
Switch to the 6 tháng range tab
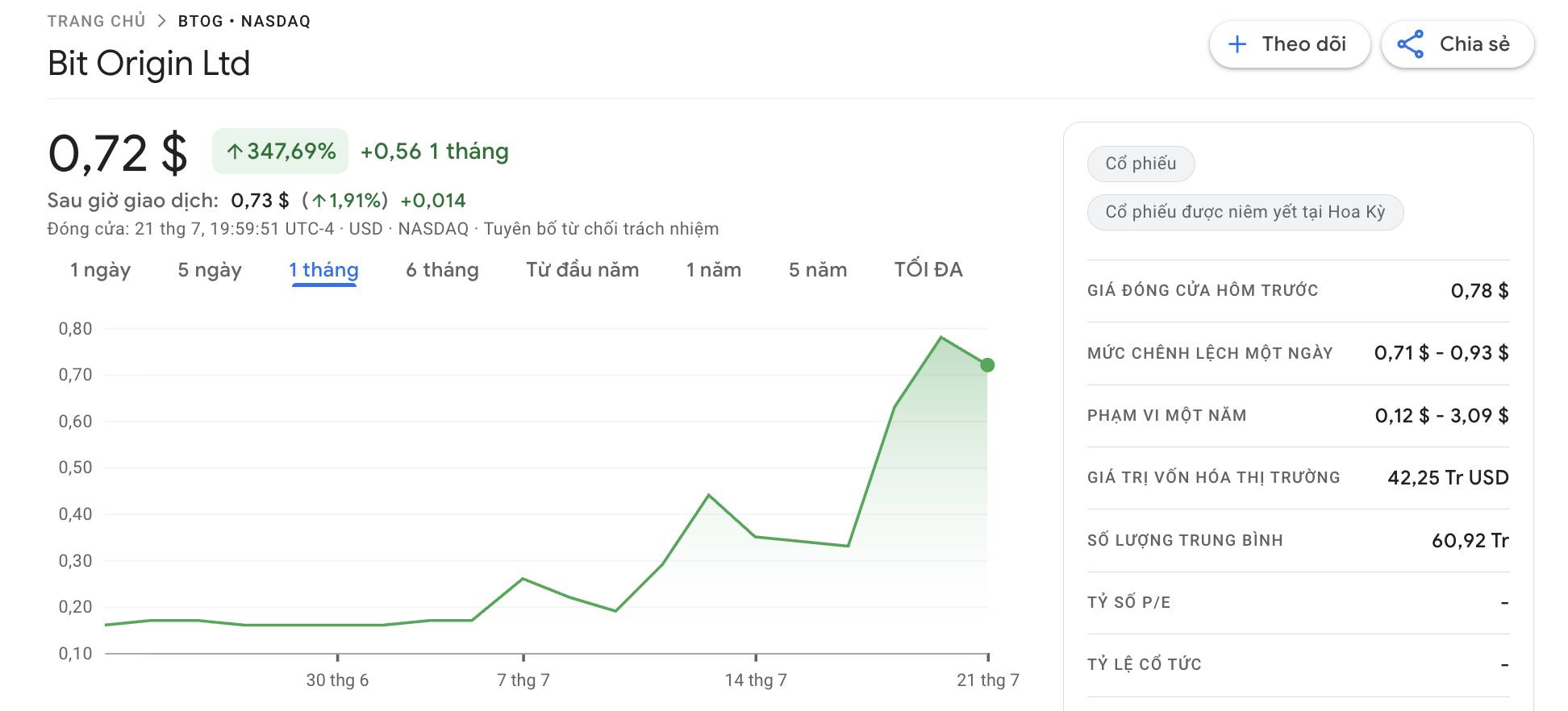442,270
